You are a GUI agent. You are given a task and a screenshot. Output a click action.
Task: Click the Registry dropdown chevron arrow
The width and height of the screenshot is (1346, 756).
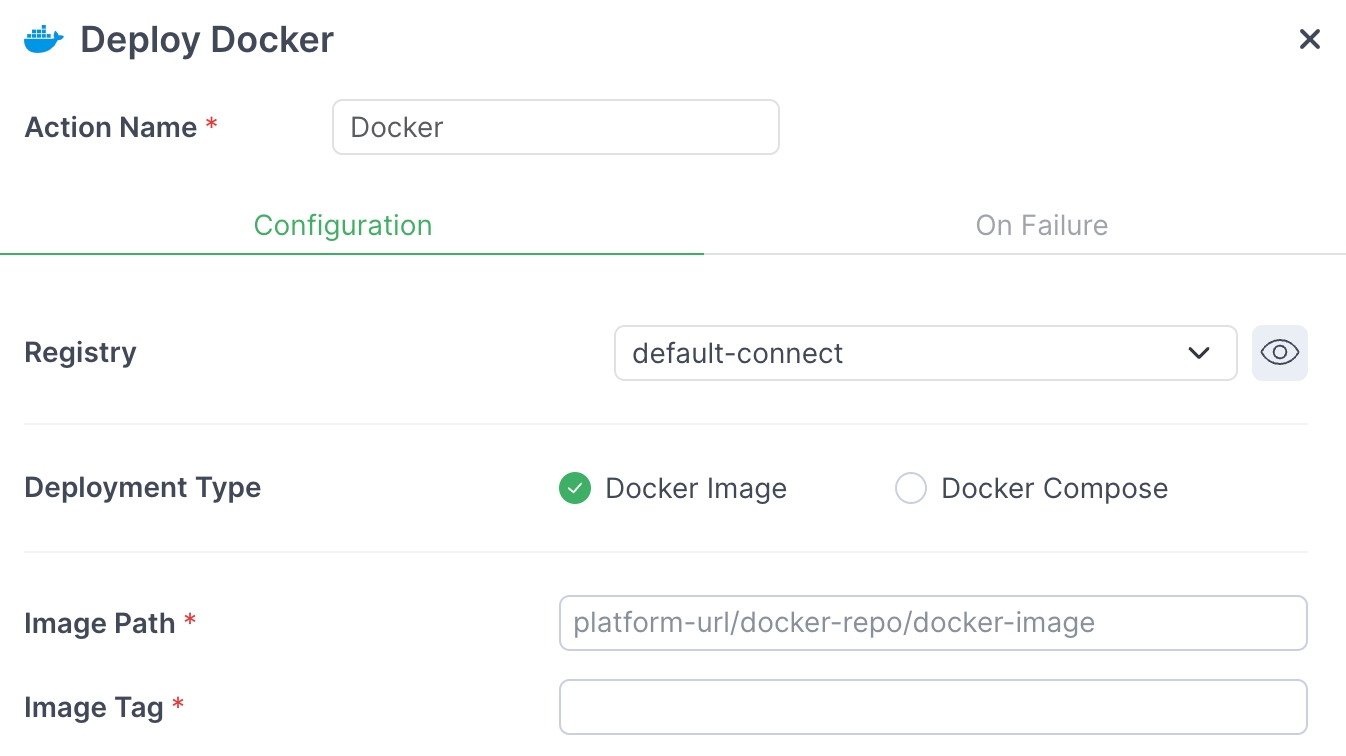point(1199,353)
